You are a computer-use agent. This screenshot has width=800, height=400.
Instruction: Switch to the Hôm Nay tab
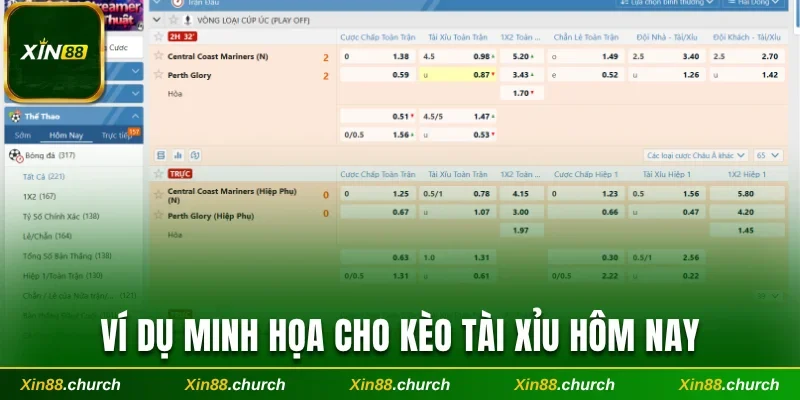(x=66, y=134)
